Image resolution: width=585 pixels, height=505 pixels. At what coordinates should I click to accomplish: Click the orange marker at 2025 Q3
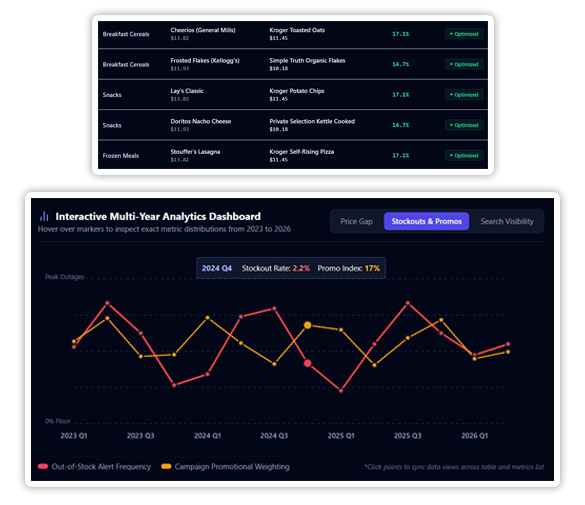click(407, 338)
